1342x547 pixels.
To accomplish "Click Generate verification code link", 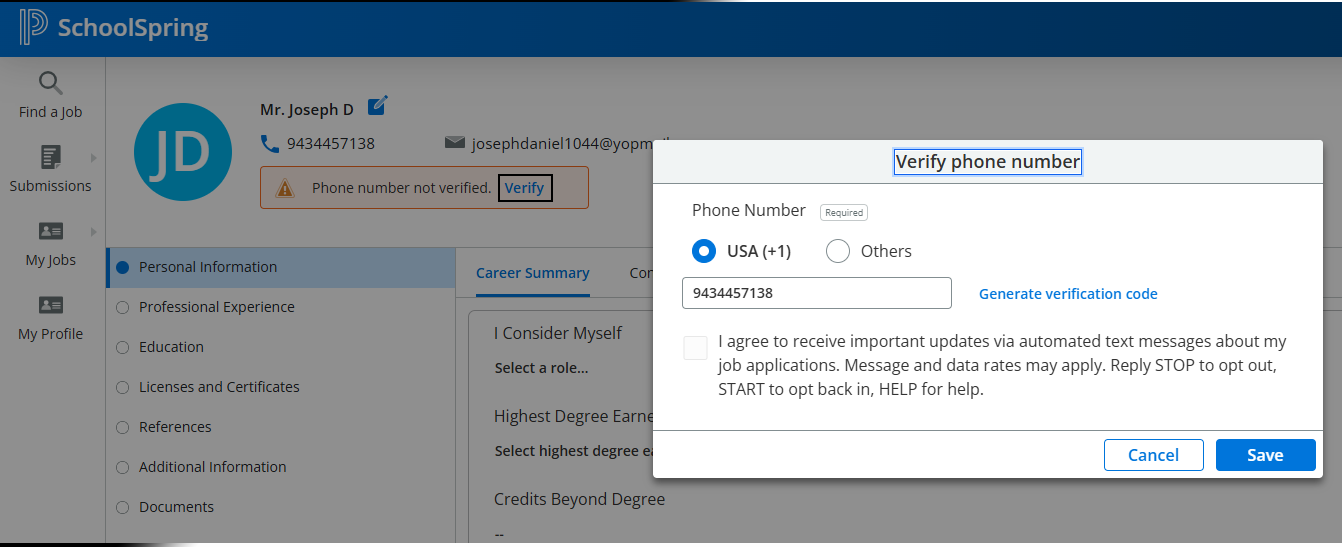I will tap(1068, 294).
